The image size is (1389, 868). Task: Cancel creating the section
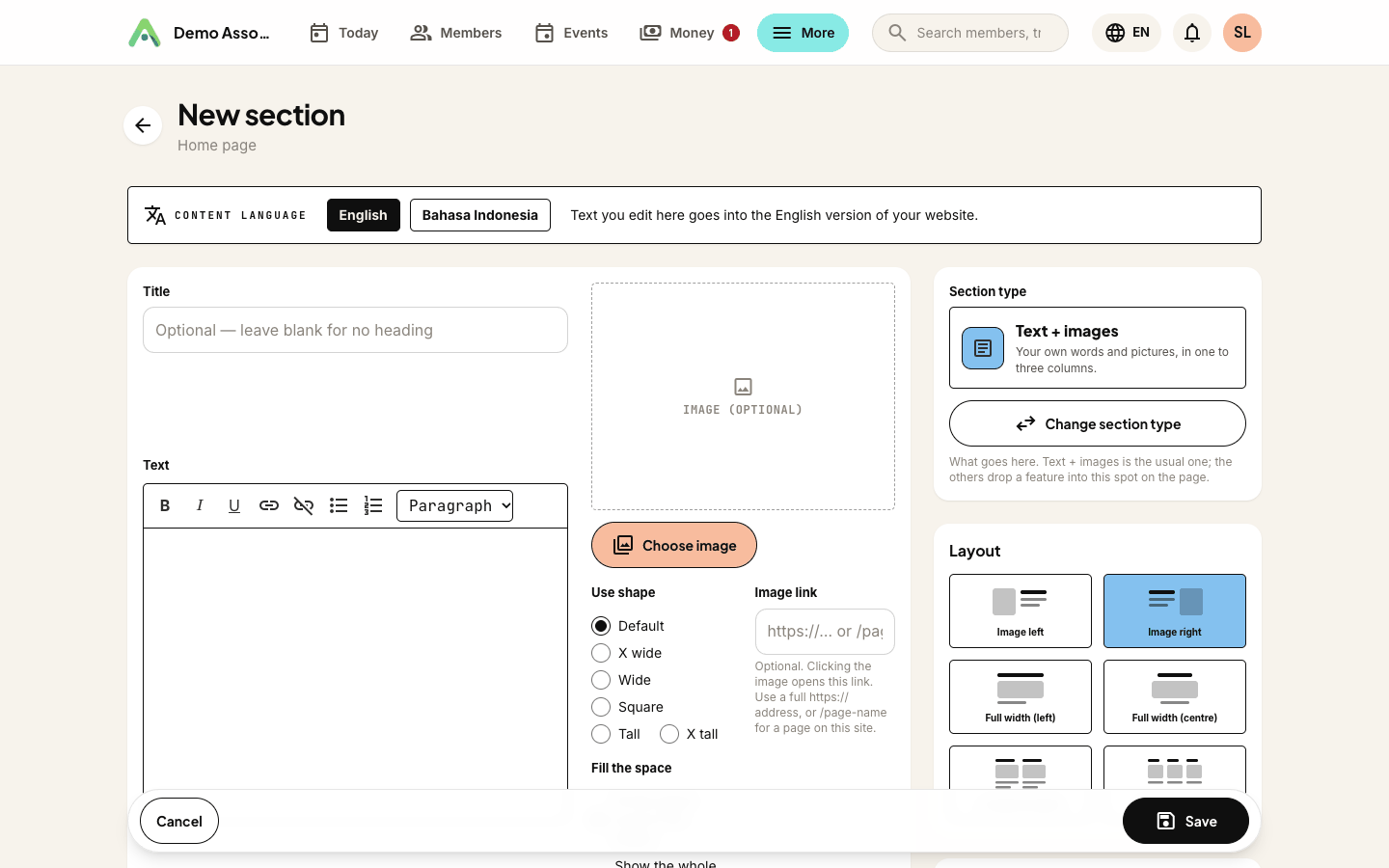click(179, 821)
